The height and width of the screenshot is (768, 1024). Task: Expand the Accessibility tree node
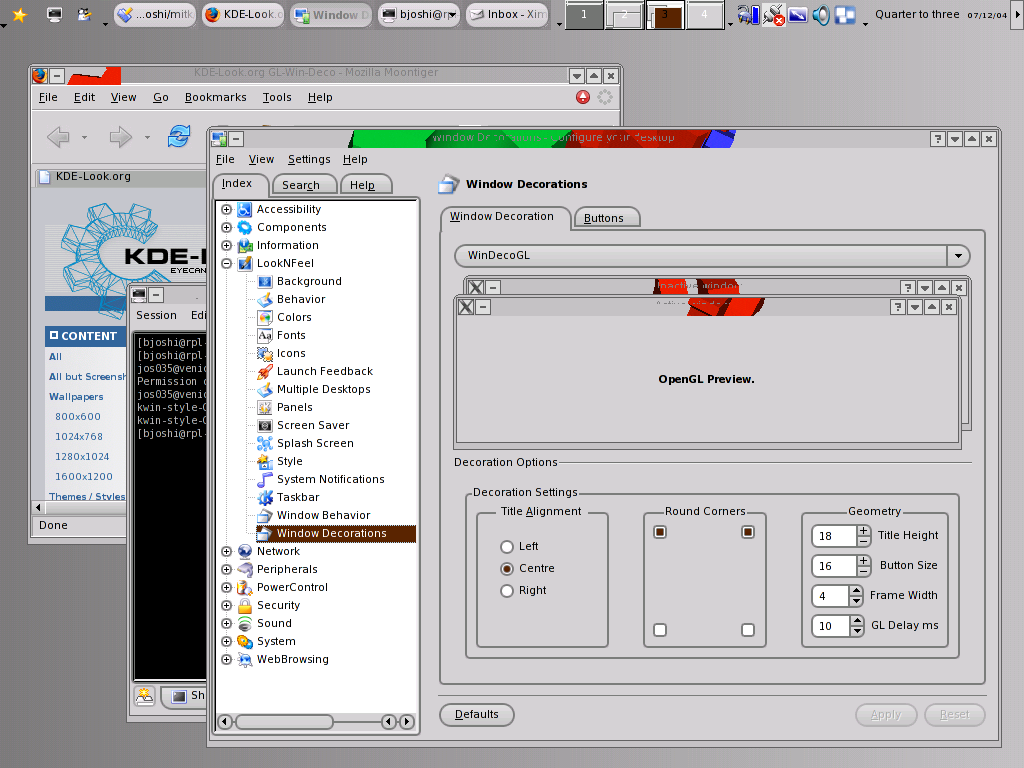pyautogui.click(x=227, y=210)
